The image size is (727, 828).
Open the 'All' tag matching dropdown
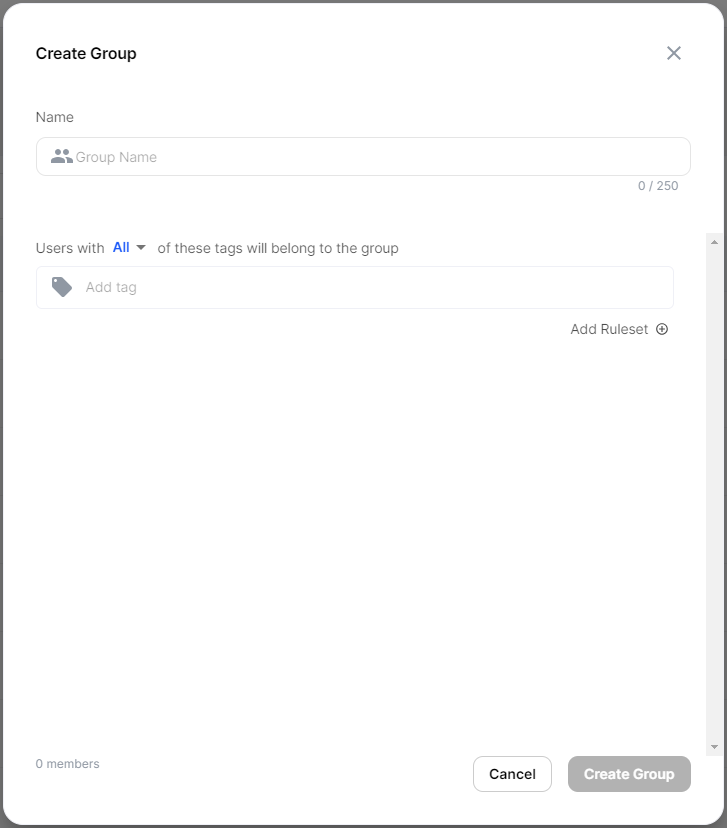tap(122, 247)
